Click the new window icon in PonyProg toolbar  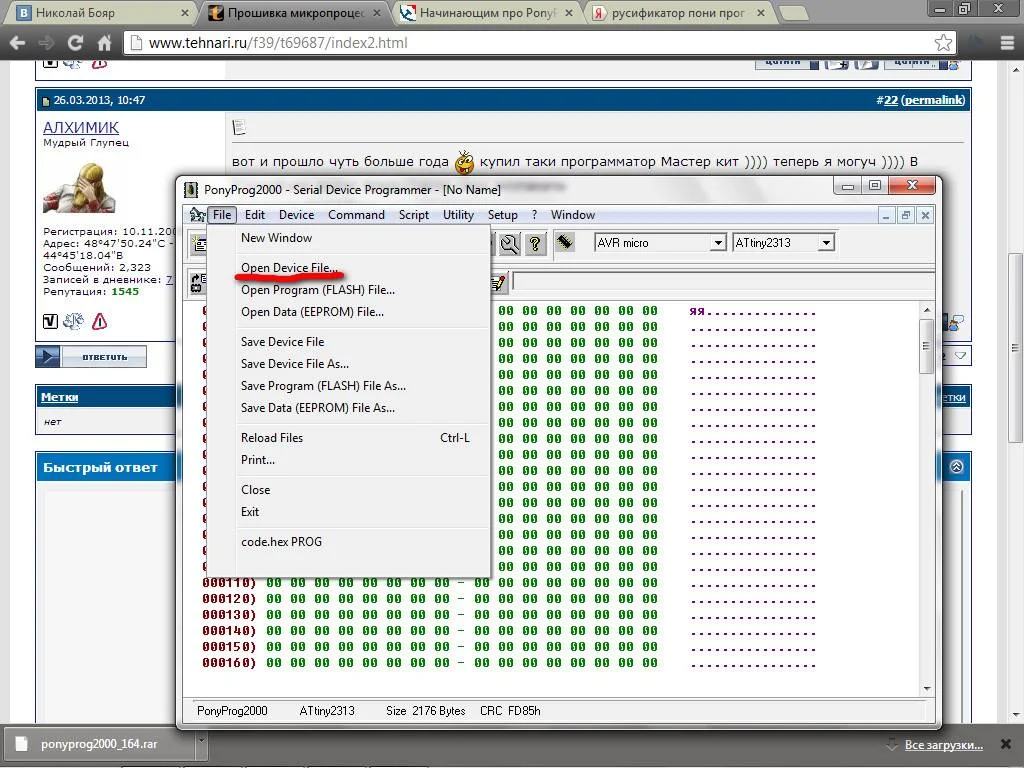(x=199, y=244)
